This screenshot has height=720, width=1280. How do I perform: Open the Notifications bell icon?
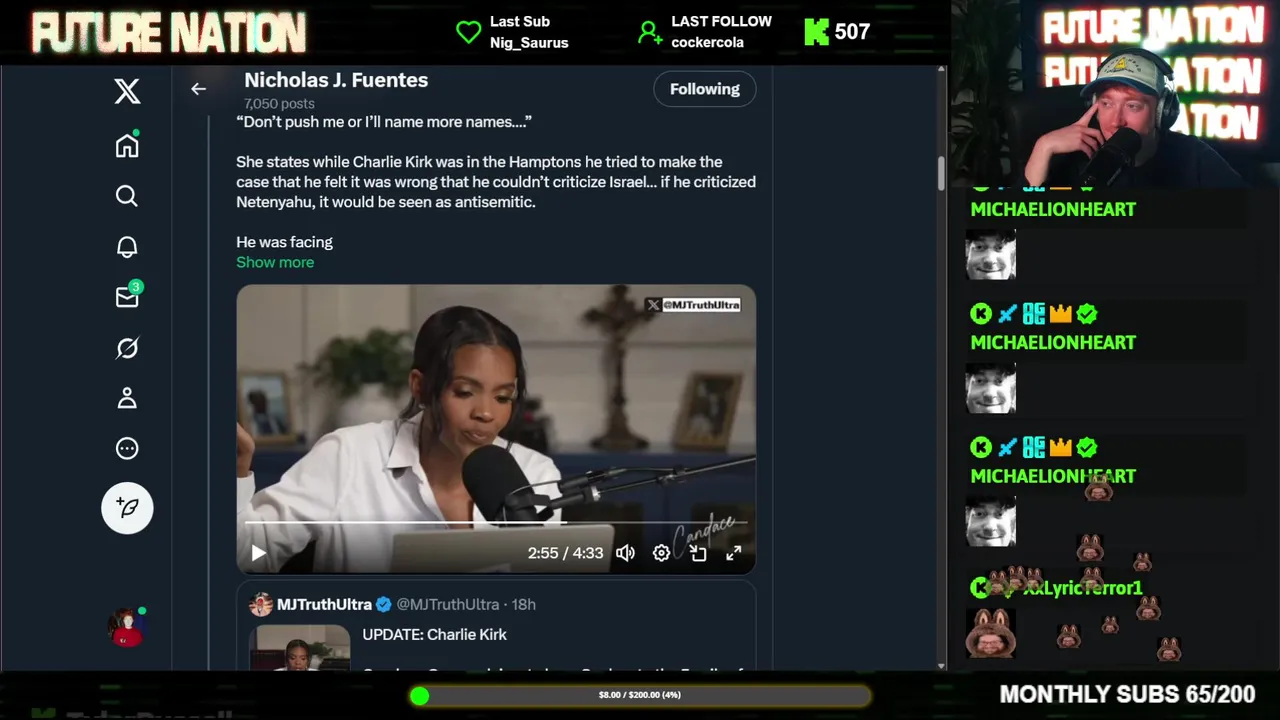pos(127,247)
